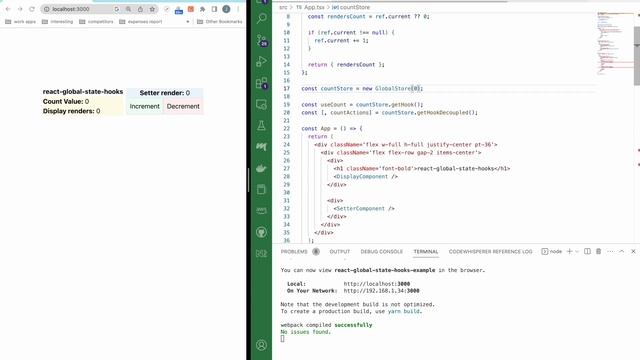Click GlobalStore on line 17

point(393,89)
